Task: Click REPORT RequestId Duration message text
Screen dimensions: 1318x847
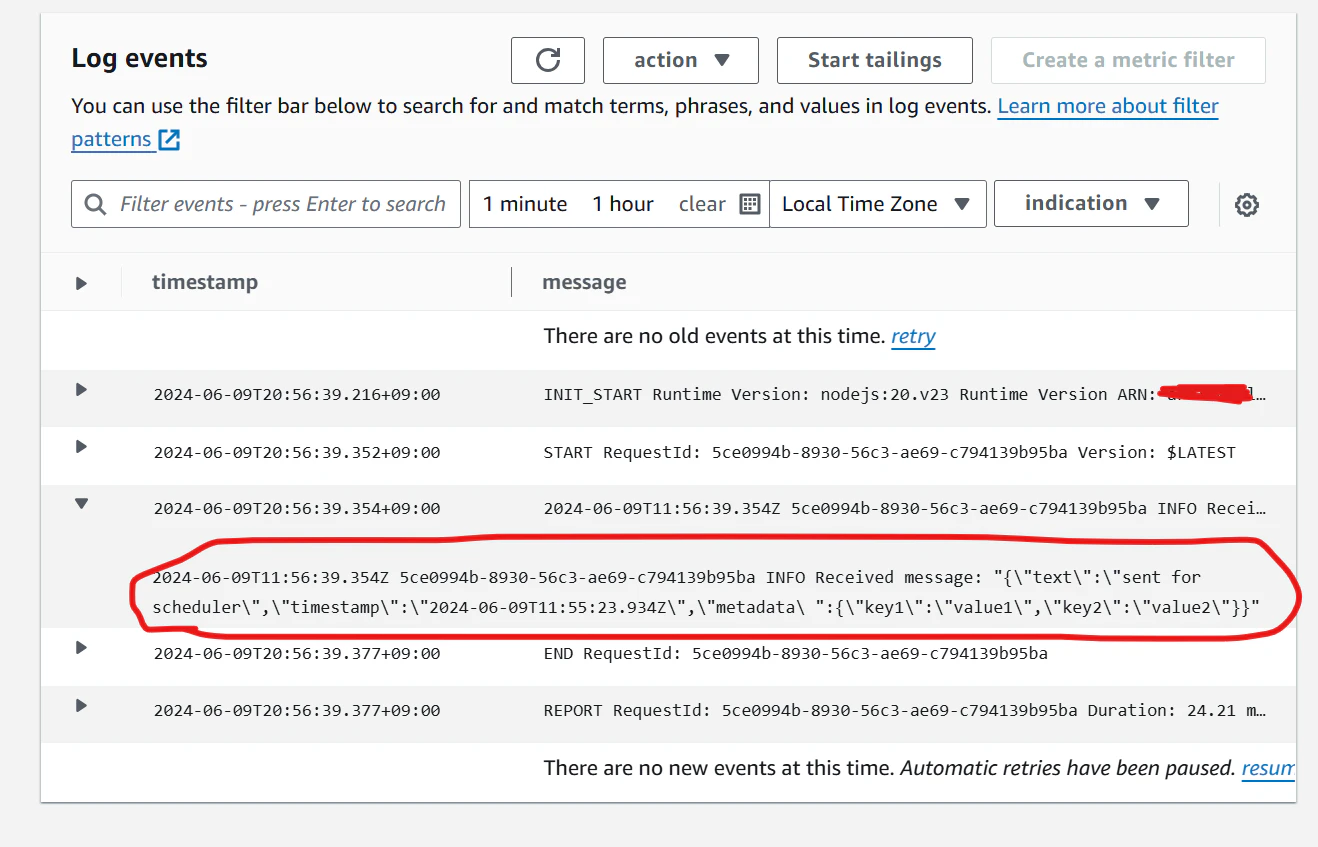Action: (905, 711)
